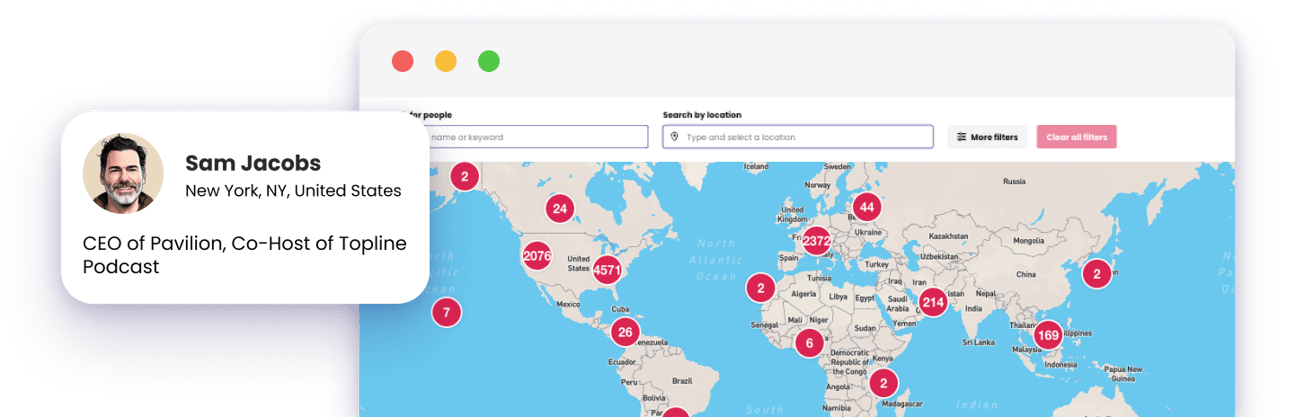This screenshot has height=417, width=1296.
Task: Open the 26 cluster marker near Venezuela
Action: click(625, 332)
